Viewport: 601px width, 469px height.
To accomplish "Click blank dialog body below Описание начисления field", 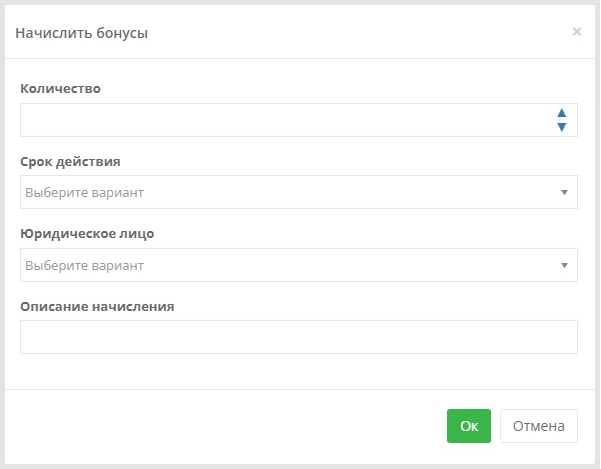I will pyautogui.click(x=299, y=371).
